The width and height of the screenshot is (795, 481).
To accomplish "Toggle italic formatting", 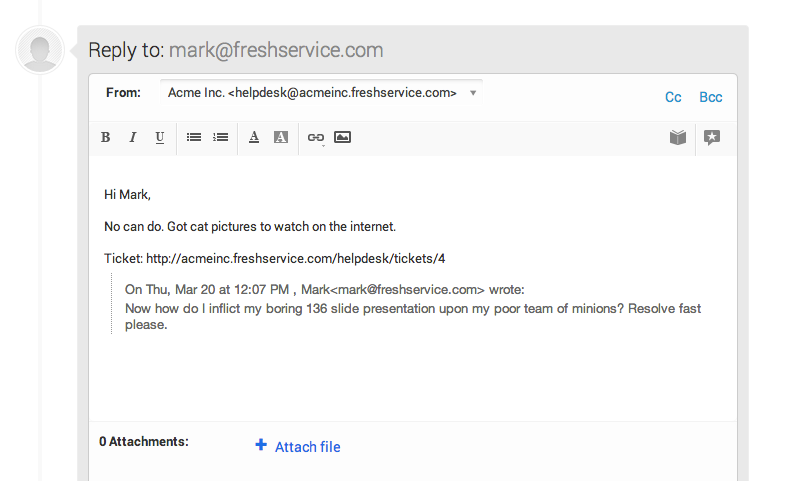I will [x=132, y=138].
